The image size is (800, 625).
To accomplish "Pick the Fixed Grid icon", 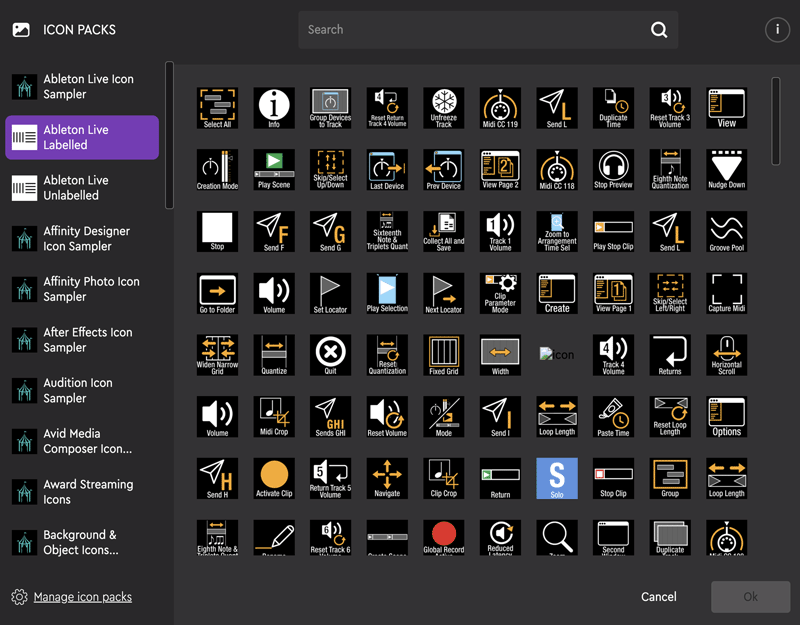I will click(x=443, y=355).
